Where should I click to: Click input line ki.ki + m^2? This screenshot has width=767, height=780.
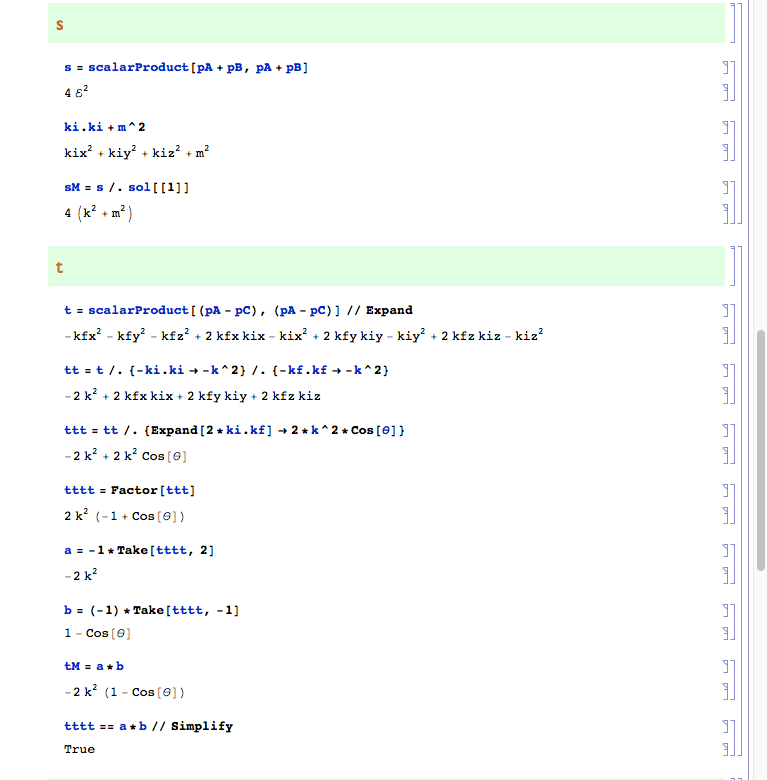pos(104,127)
